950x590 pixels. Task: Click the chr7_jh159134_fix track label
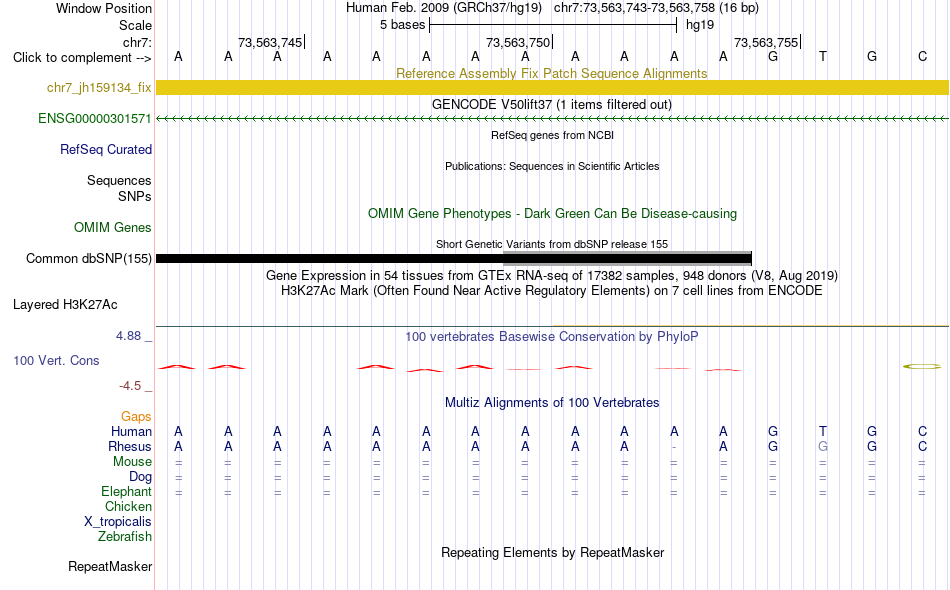click(99, 88)
